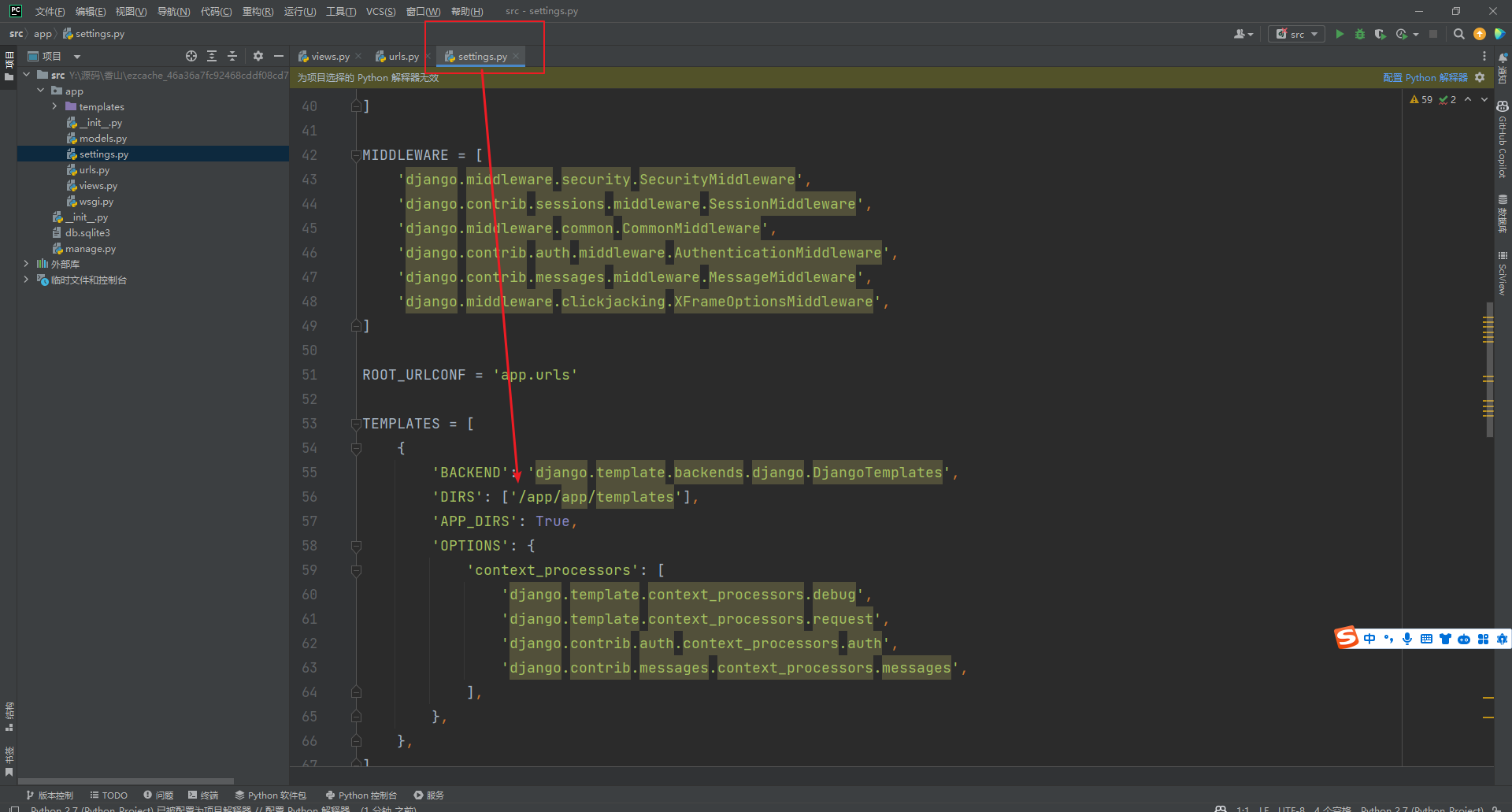Open banner gear icon next to interpreter link
This screenshot has height=812, width=1512.
(1480, 77)
